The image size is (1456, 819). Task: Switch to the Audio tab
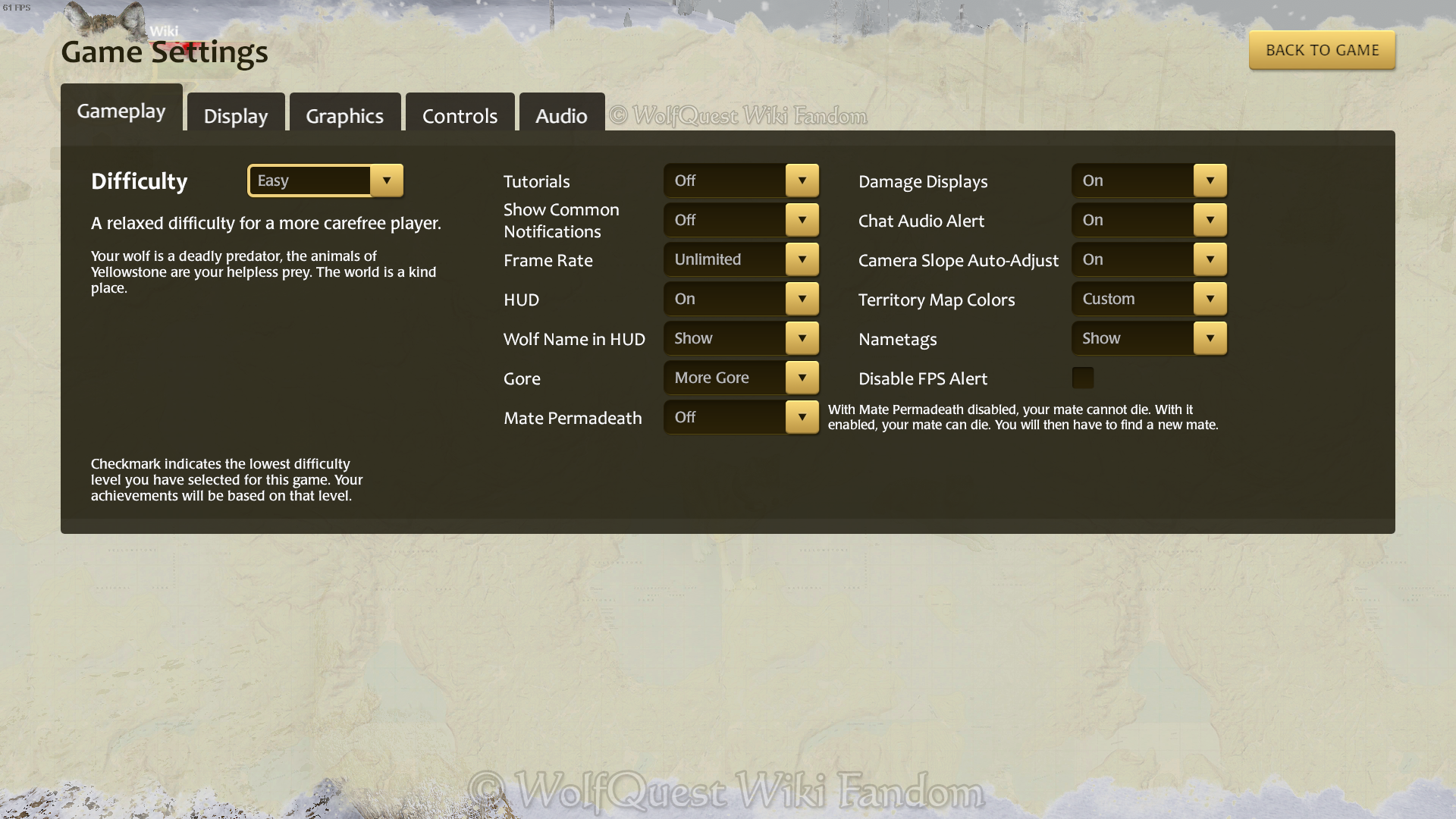tap(561, 113)
